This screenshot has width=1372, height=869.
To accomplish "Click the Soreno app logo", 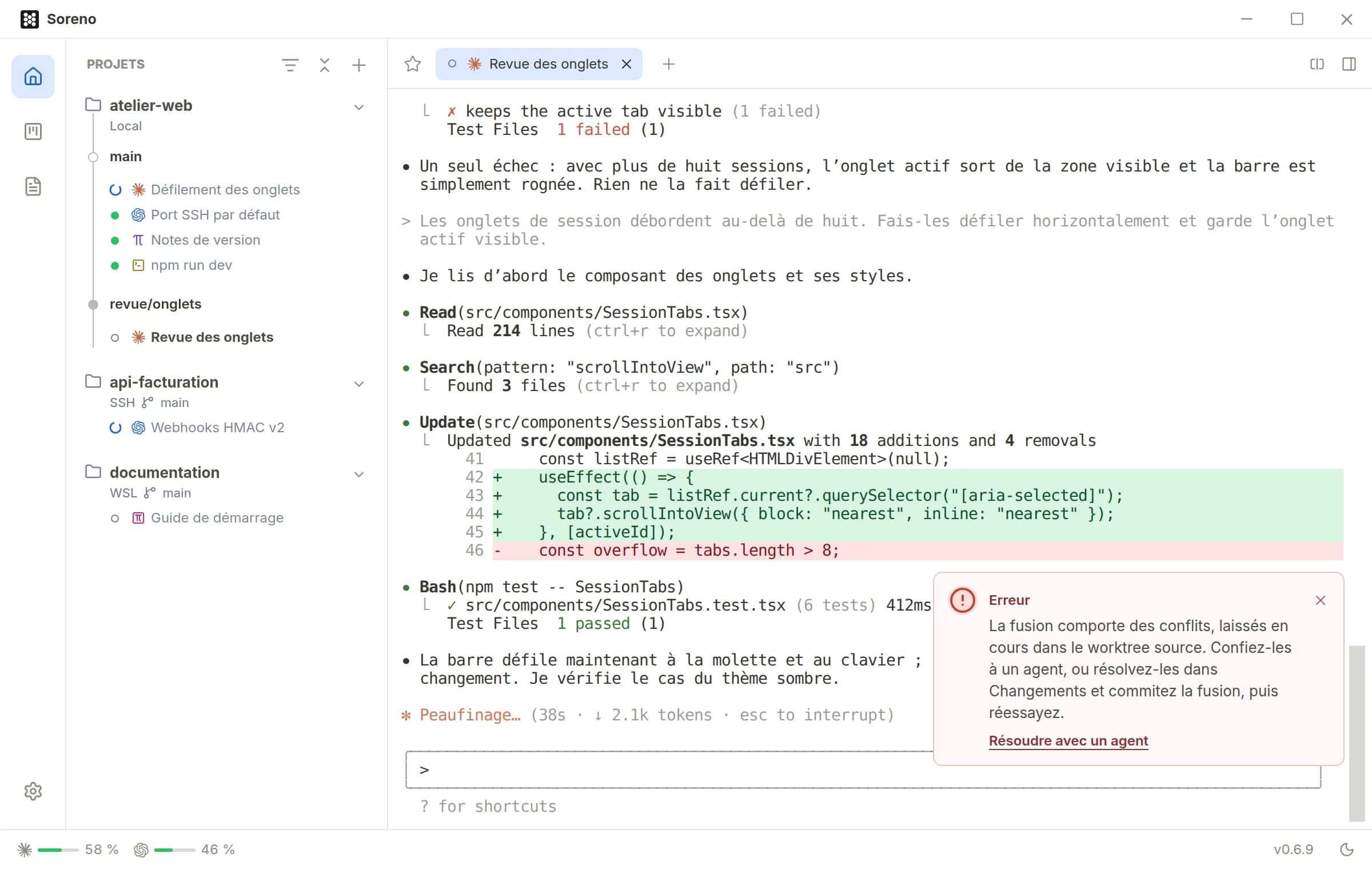I will (x=29, y=19).
